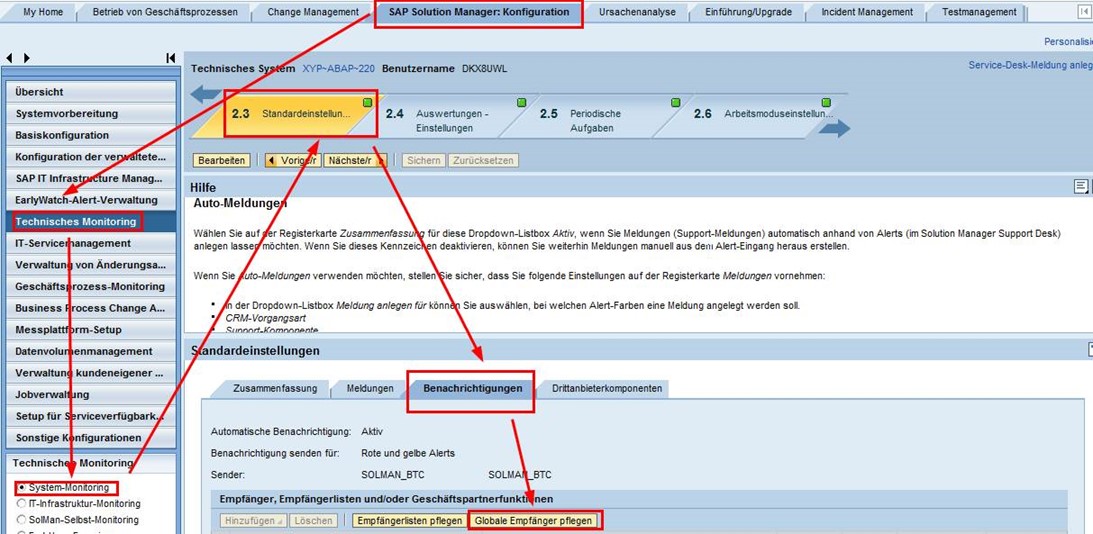Image resolution: width=1093 pixels, height=534 pixels.
Task: Go back with the left navigation arrow icon
Action: pos(8,58)
